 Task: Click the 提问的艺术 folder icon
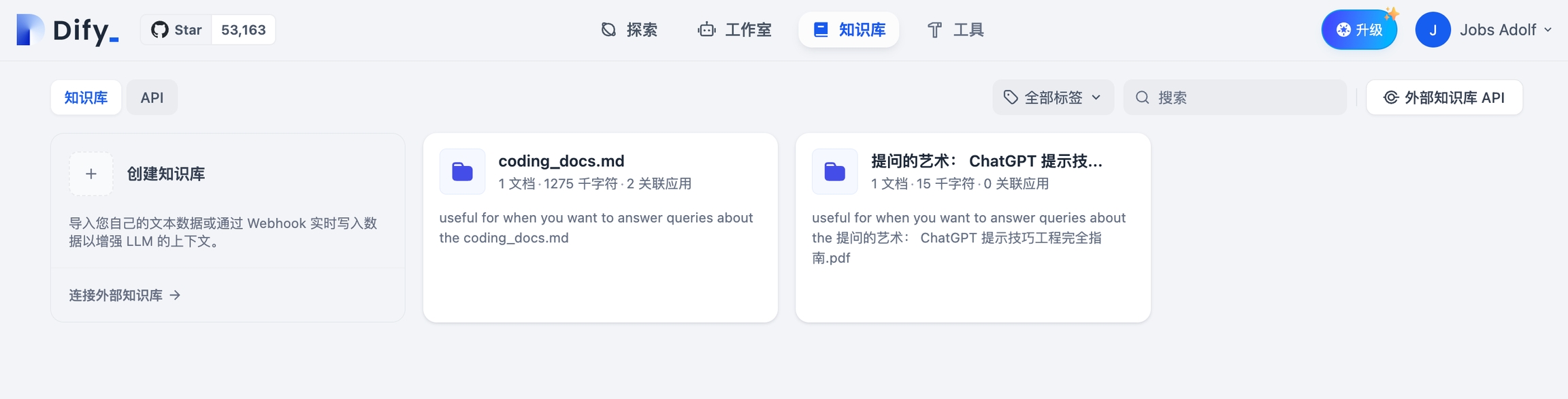pyautogui.click(x=834, y=172)
